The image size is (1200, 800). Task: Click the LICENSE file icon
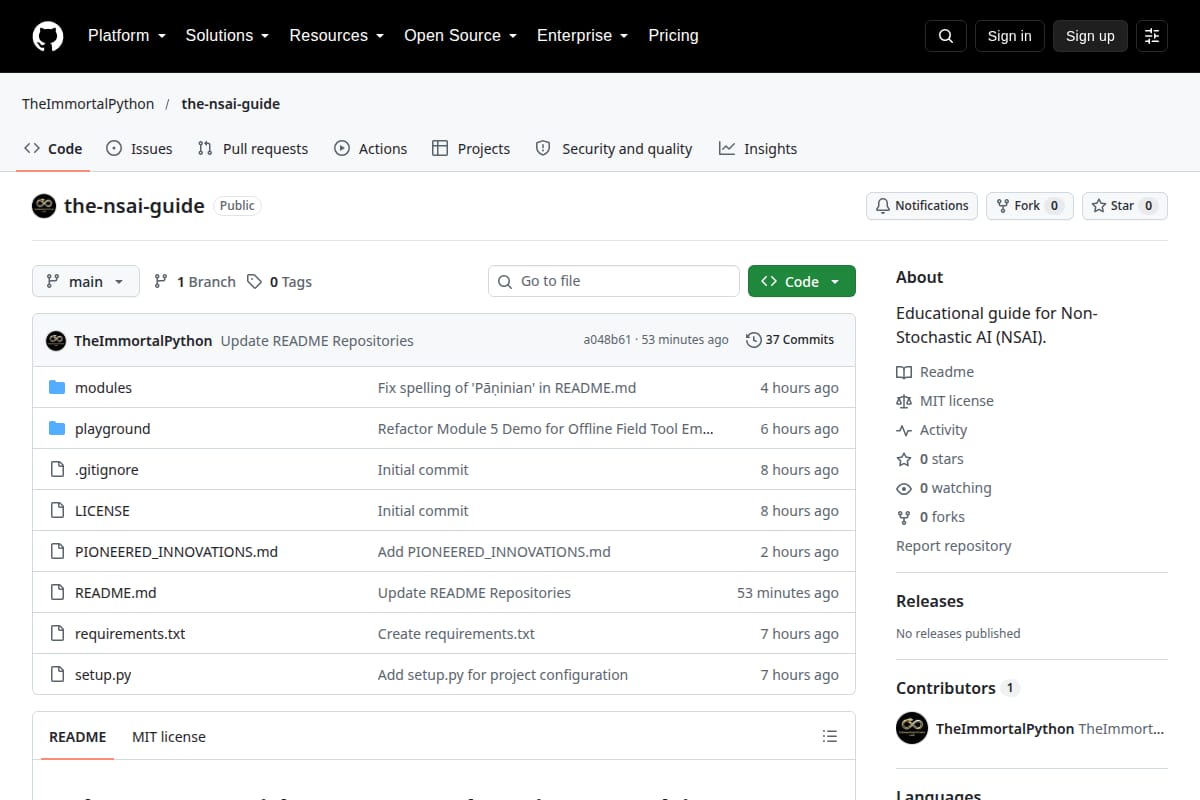[x=57, y=511]
